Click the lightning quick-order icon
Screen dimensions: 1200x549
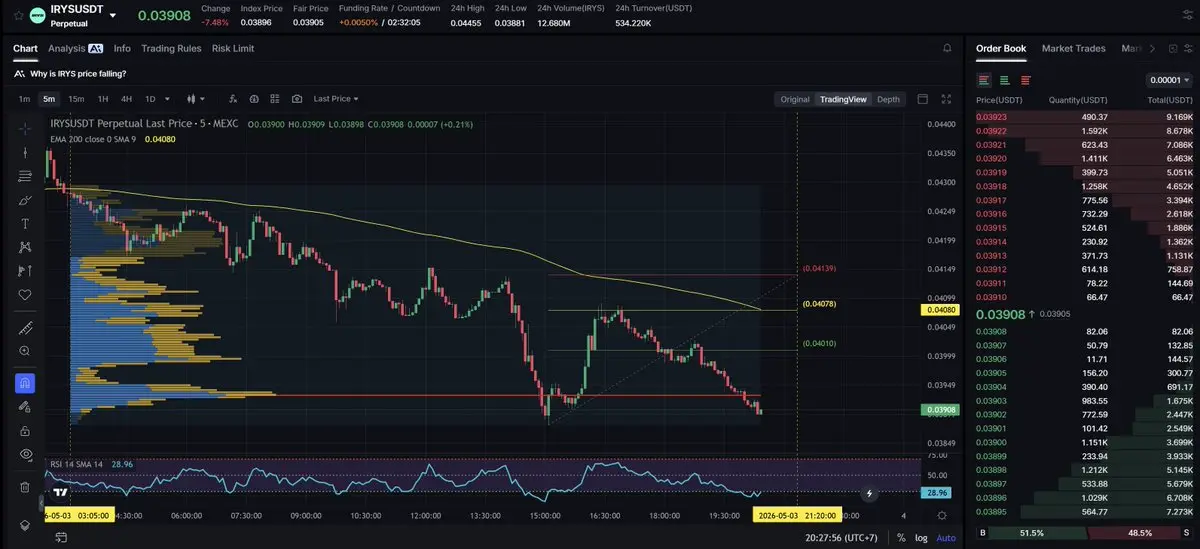point(869,493)
